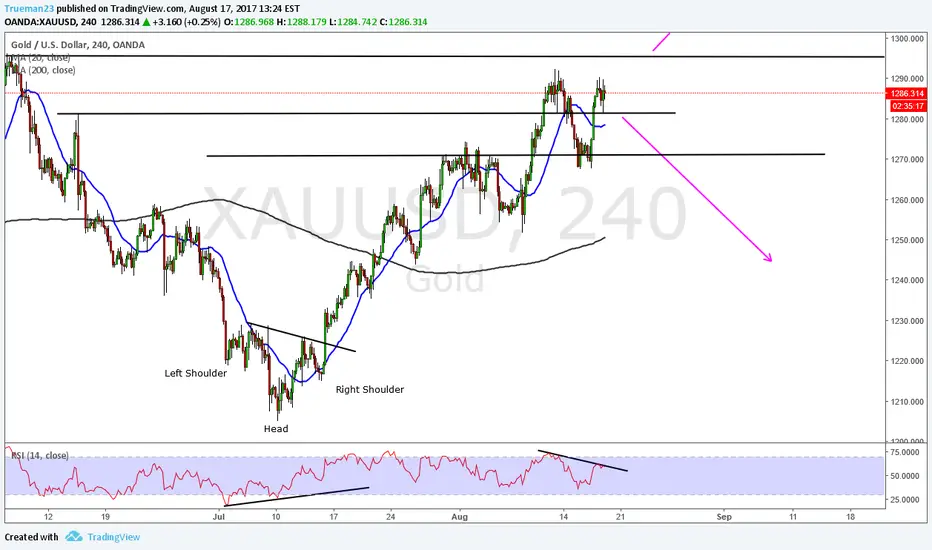
Task: Click the MA (200, close) indicator label
Action: coord(42,70)
